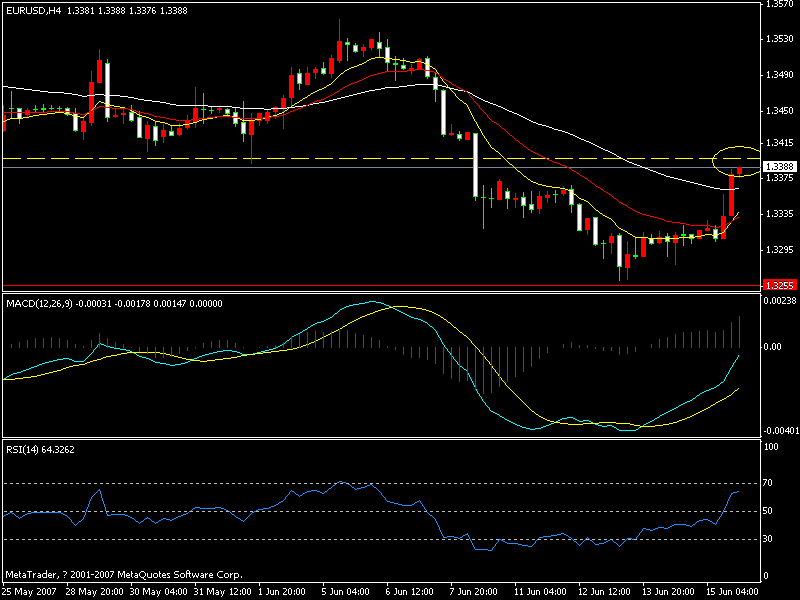This screenshot has height=600, width=800.
Task: Click the 1.3335 price axis label
Action: (780, 214)
